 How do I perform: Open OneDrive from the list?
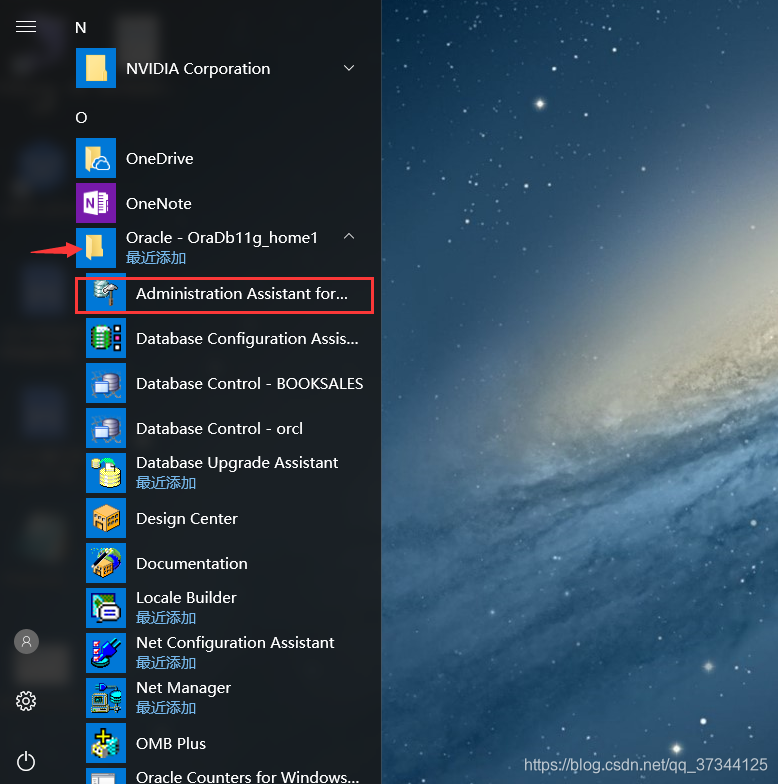160,158
